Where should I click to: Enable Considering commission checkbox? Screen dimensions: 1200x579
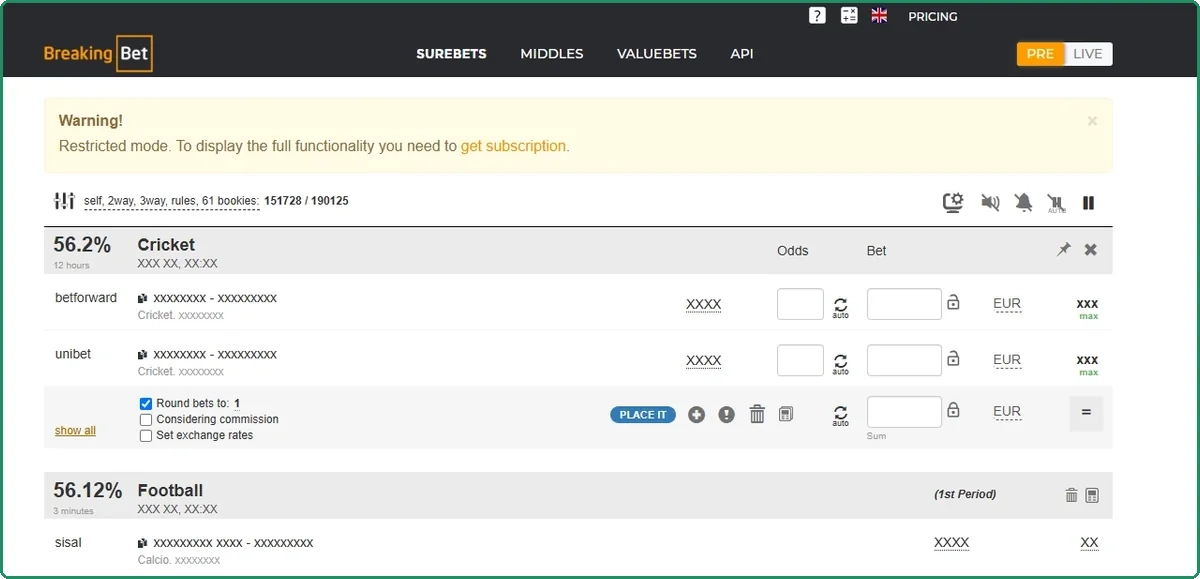tap(146, 420)
